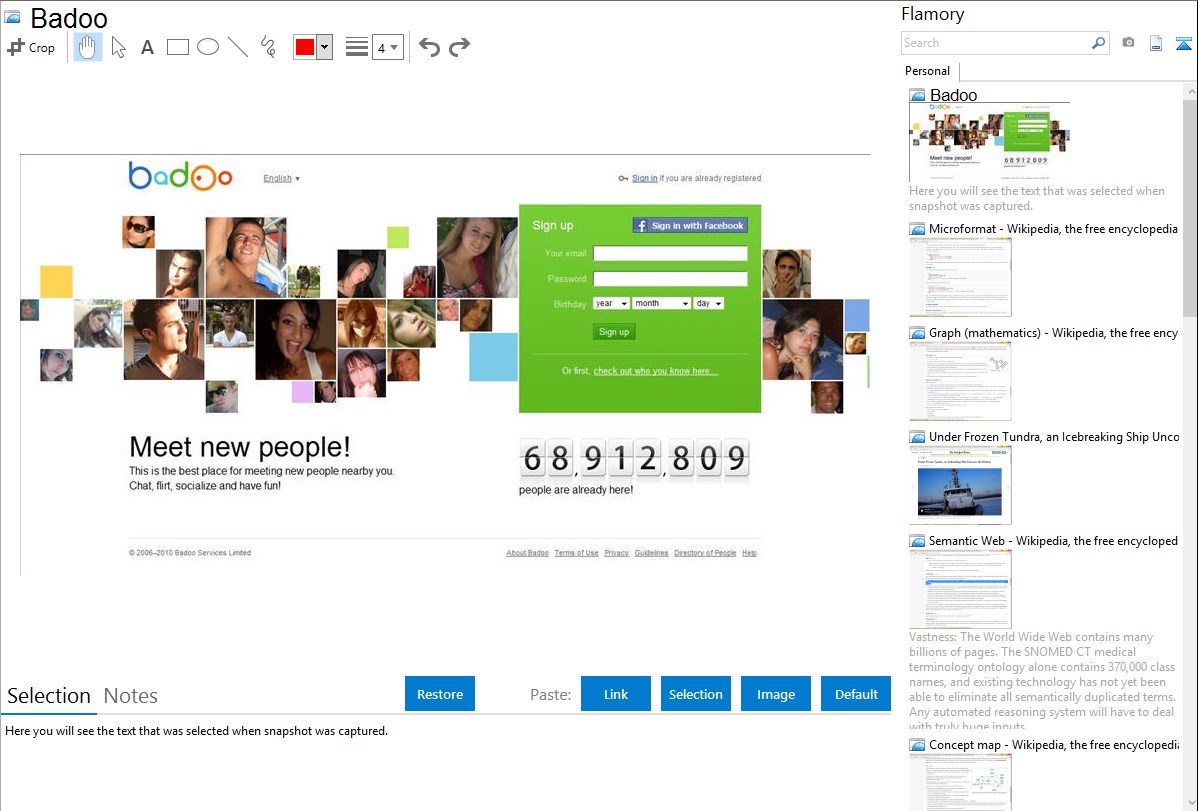
Task: Click the Badoo entry icon in sidebar
Action: click(917, 96)
